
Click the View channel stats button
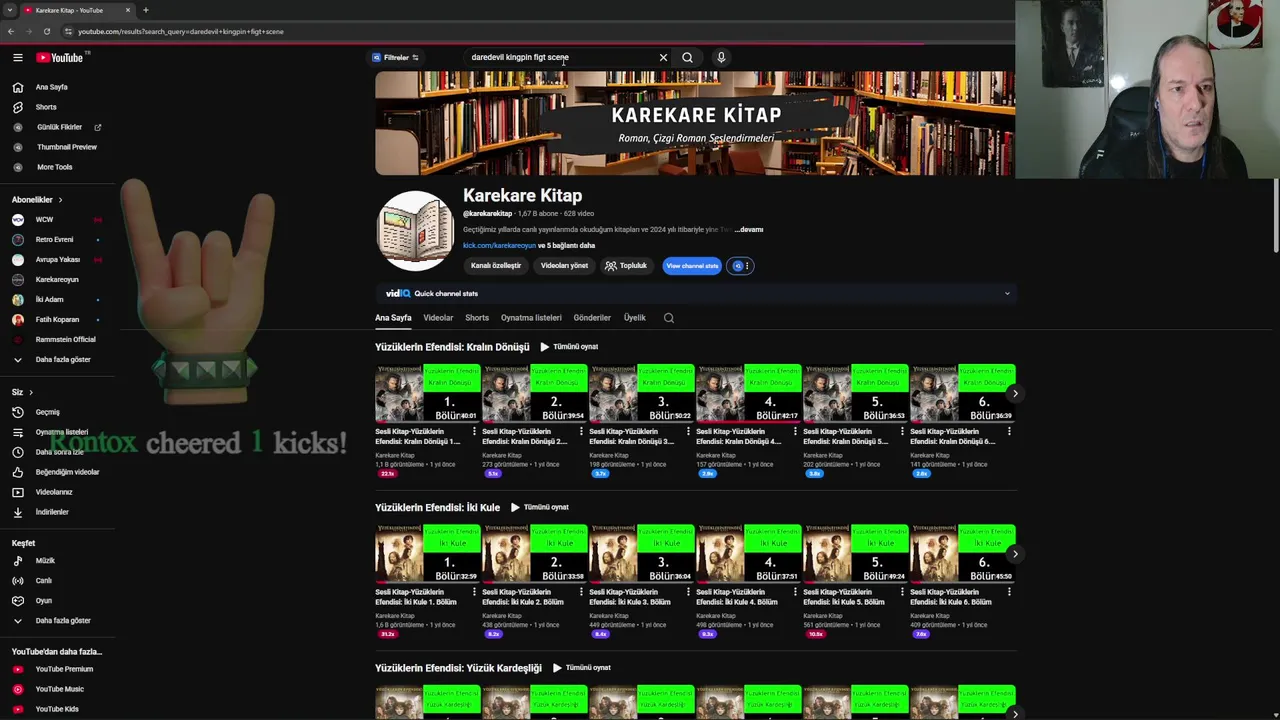[692, 266]
